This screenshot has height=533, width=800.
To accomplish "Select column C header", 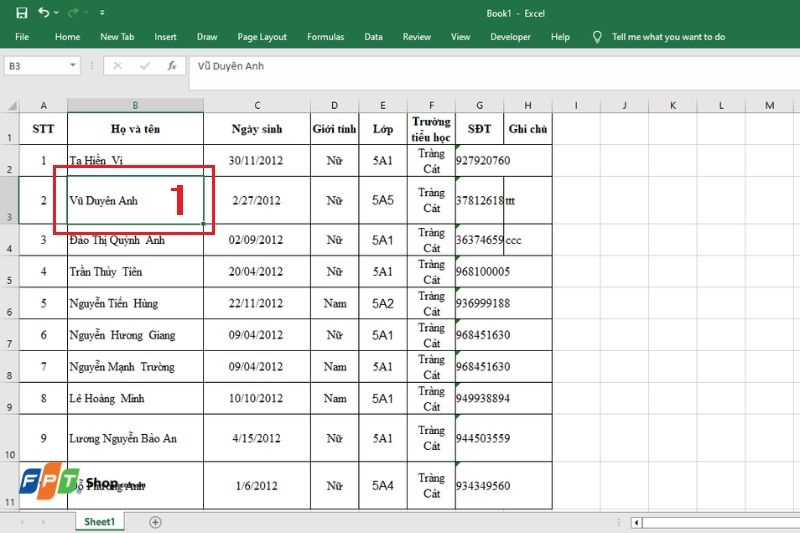I will [257, 106].
